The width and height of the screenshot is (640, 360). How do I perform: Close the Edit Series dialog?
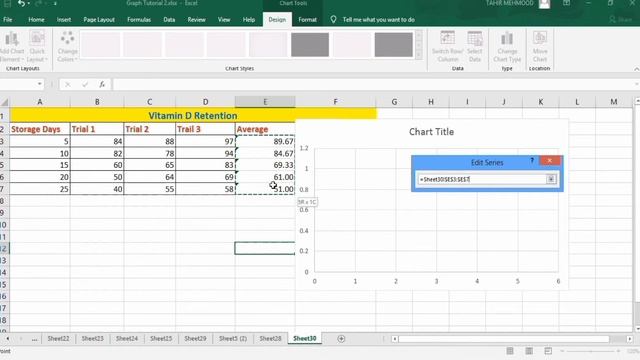550,161
